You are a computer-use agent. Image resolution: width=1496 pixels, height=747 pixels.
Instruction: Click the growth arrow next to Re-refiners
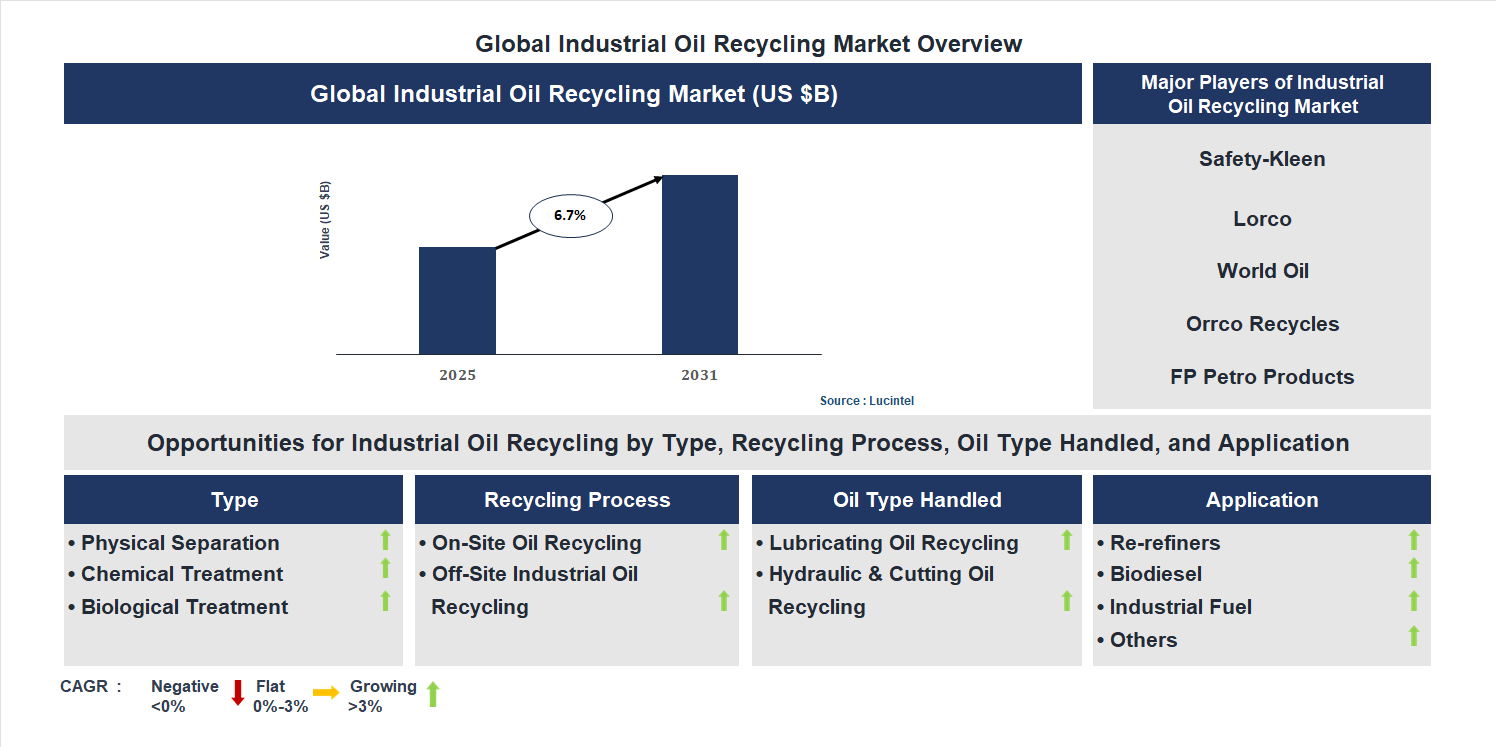[x=1413, y=541]
